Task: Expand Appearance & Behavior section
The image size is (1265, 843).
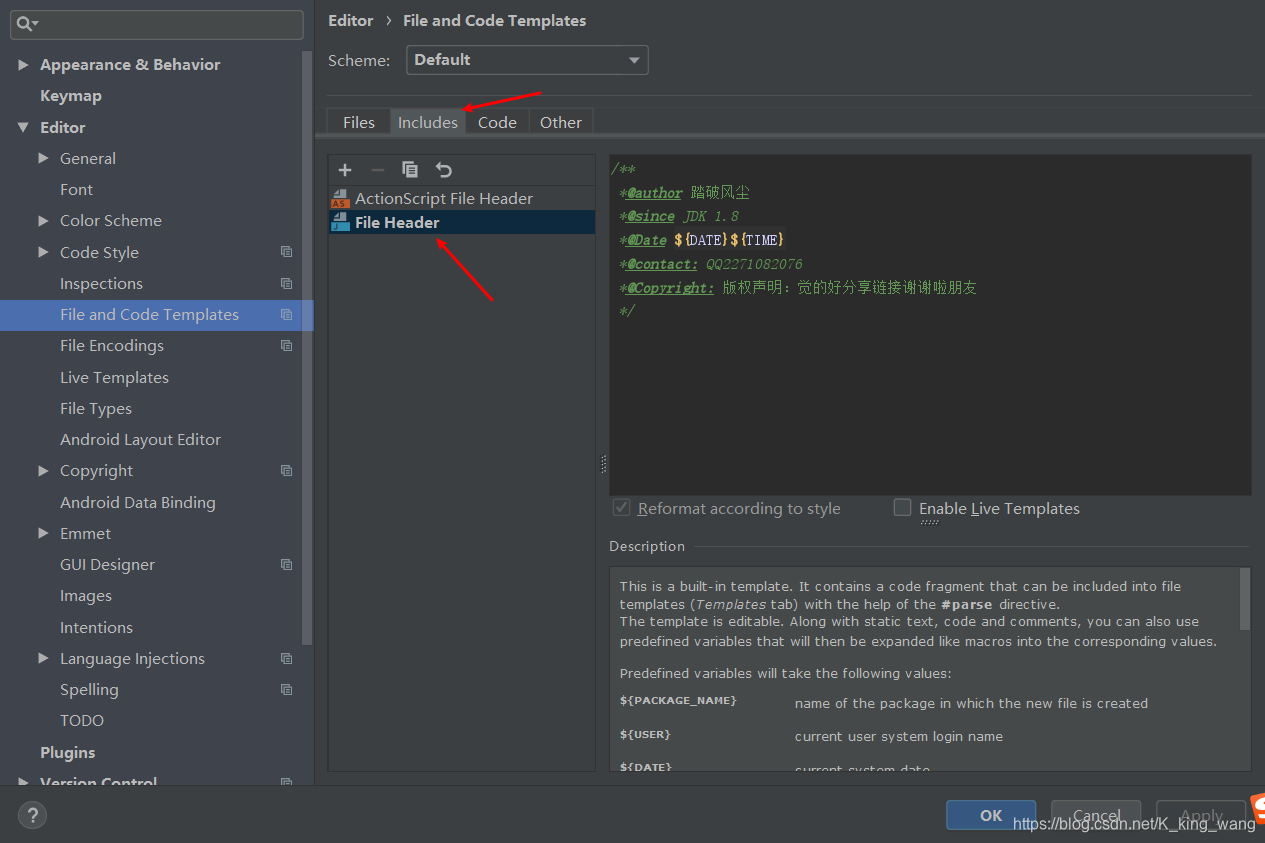Action: tap(23, 64)
